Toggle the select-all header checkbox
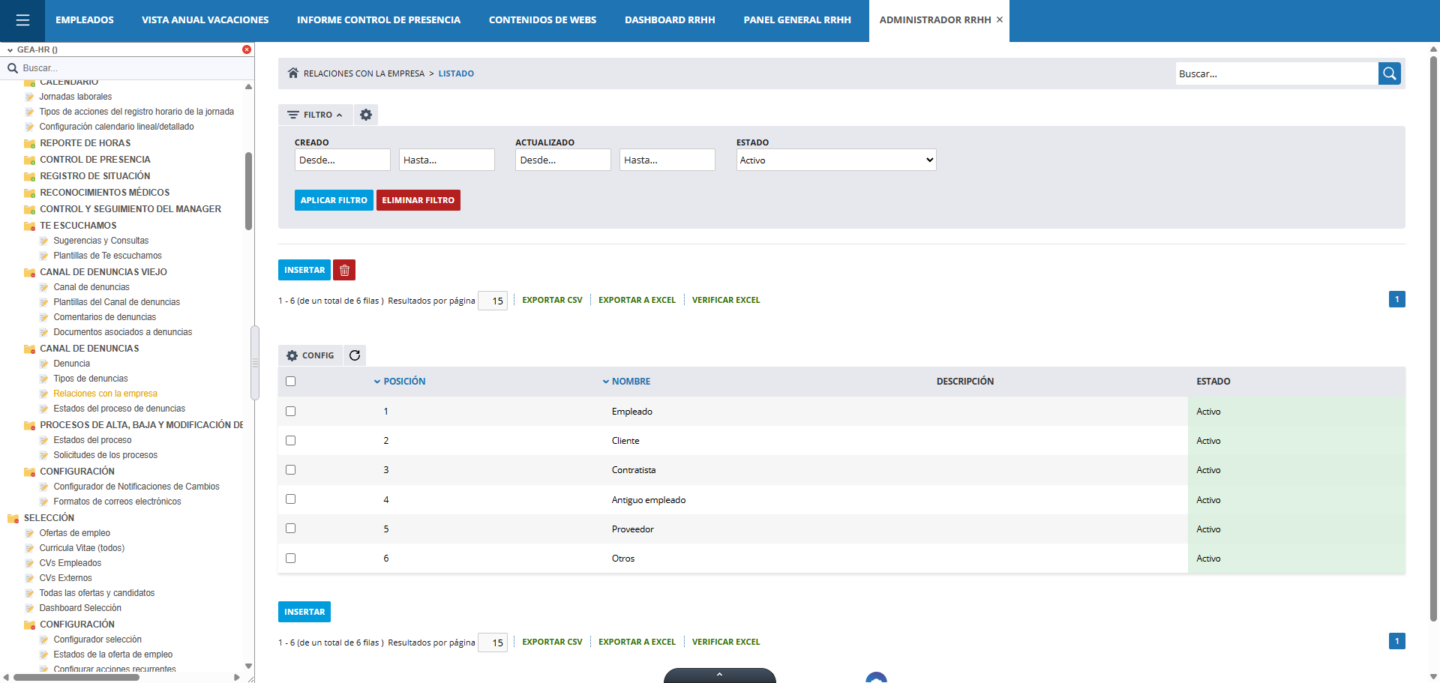This screenshot has width=1440, height=683. [x=291, y=381]
